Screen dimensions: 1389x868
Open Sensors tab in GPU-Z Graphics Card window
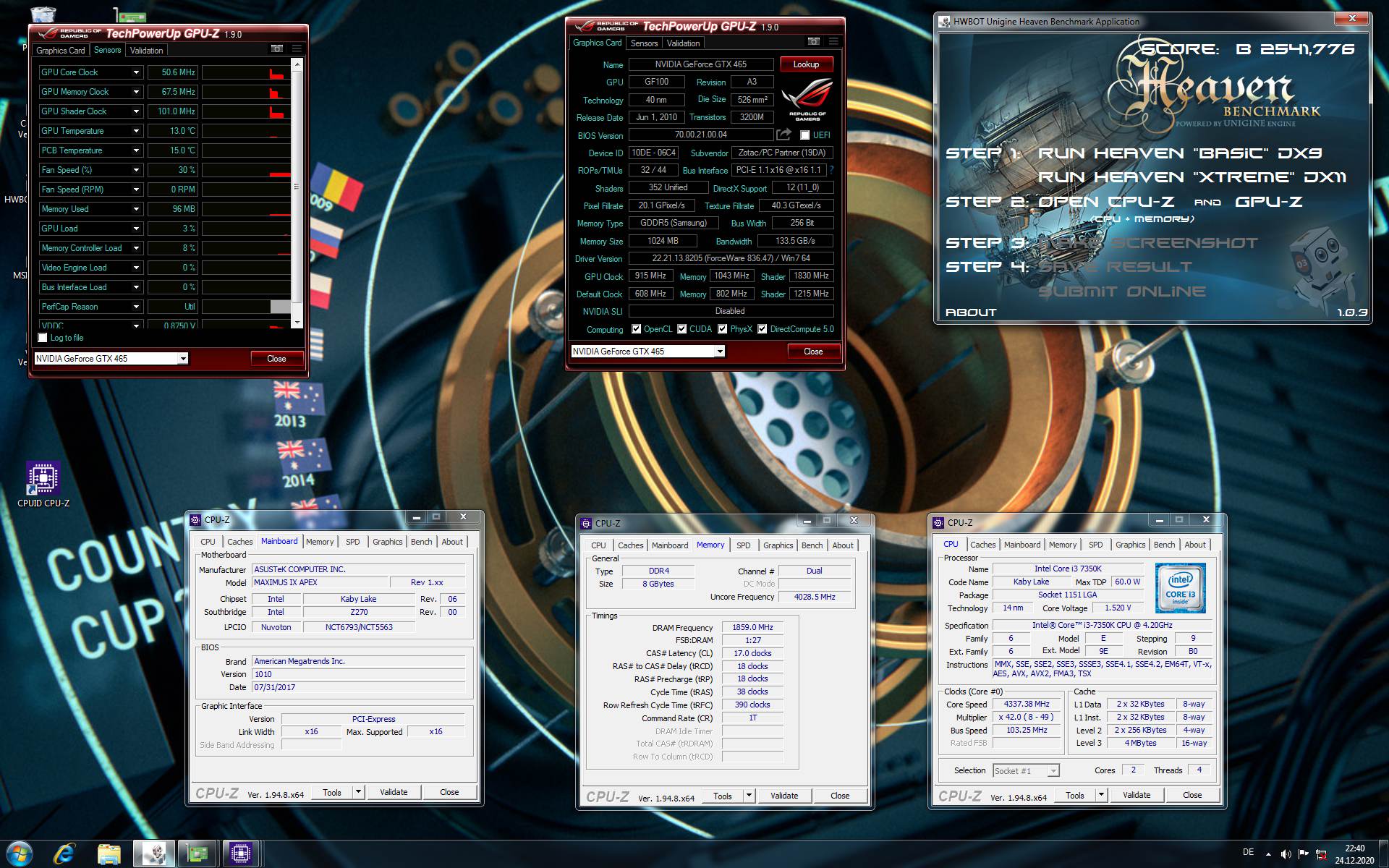click(x=644, y=43)
